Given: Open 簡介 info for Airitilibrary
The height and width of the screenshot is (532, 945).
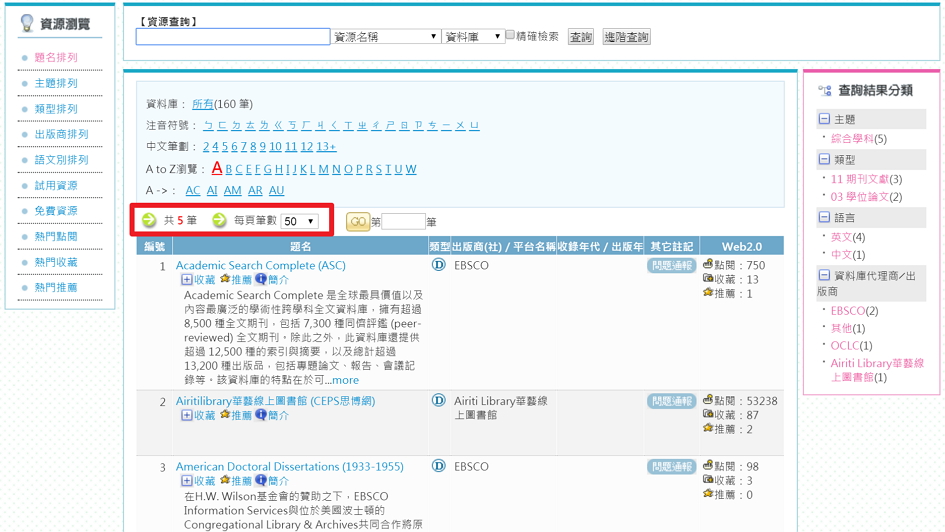Looking at the screenshot, I should click(x=272, y=415).
